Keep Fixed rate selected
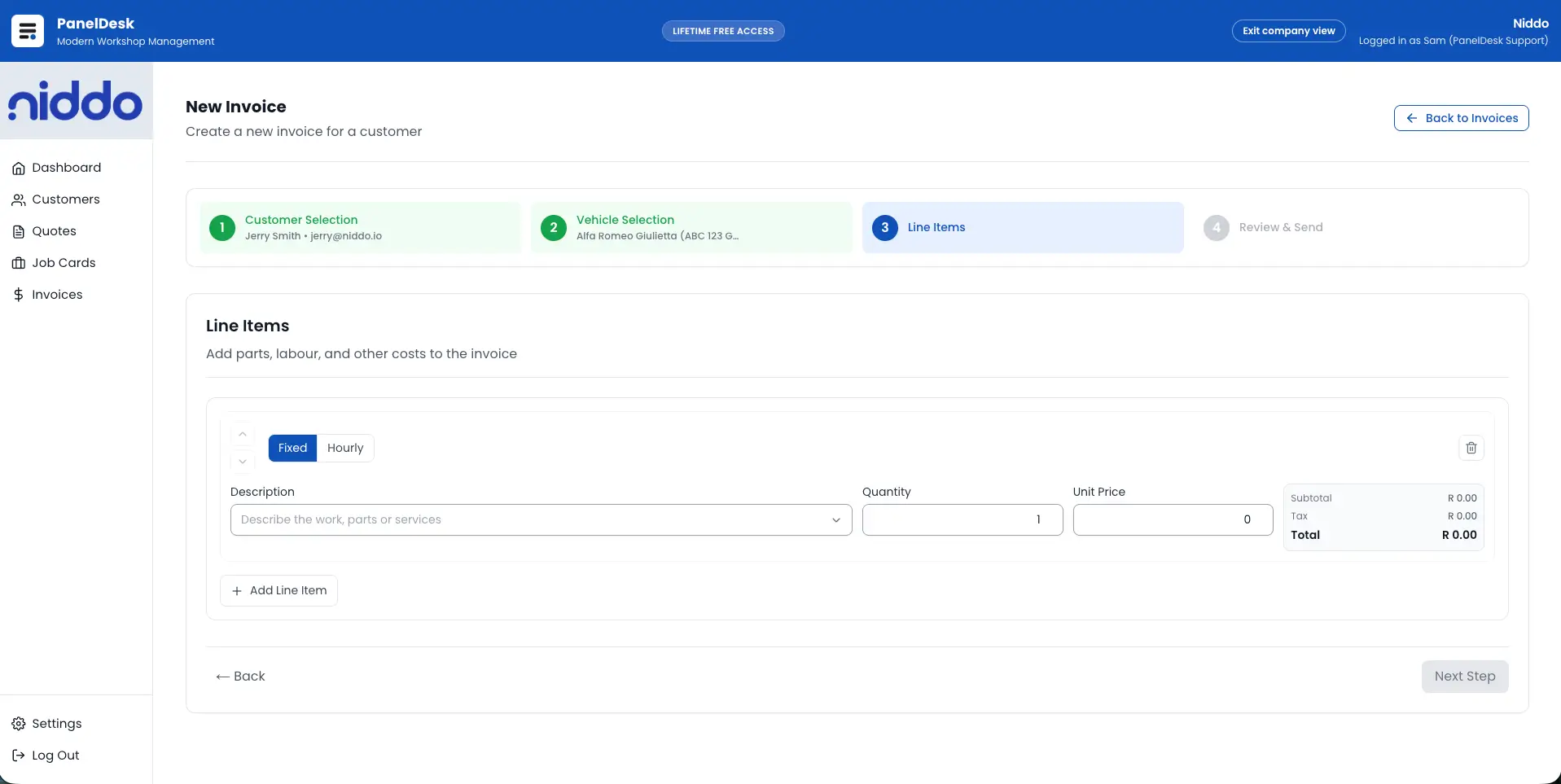1561x784 pixels. pyautogui.click(x=293, y=448)
